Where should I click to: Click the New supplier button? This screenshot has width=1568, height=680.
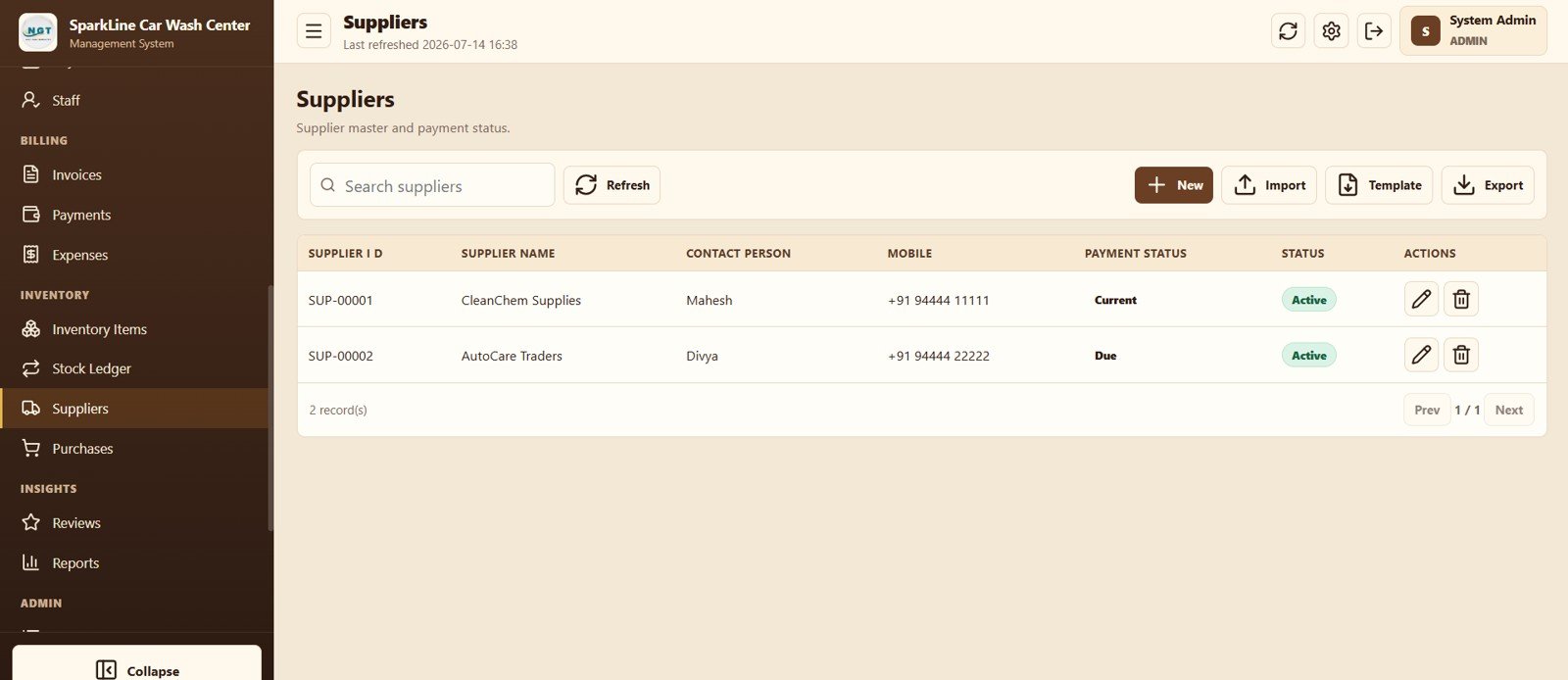coord(1174,185)
